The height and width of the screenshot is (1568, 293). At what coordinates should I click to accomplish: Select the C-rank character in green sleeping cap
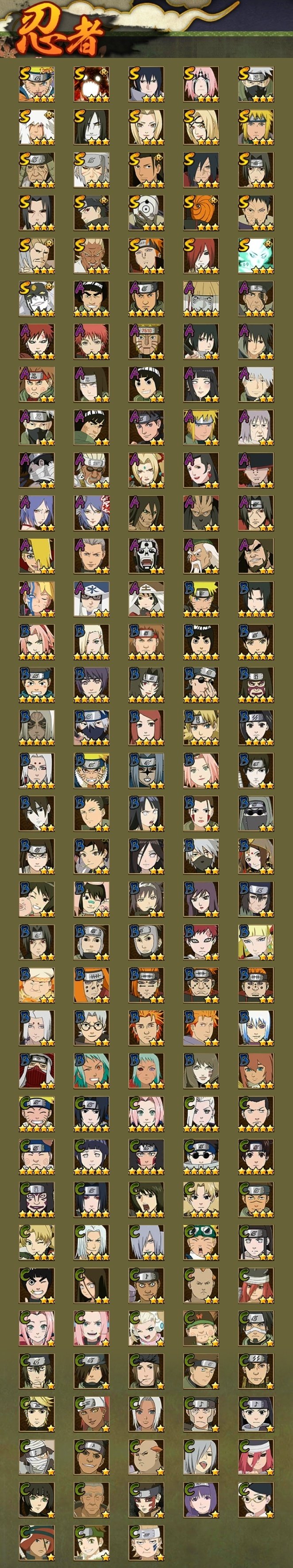[201, 1242]
